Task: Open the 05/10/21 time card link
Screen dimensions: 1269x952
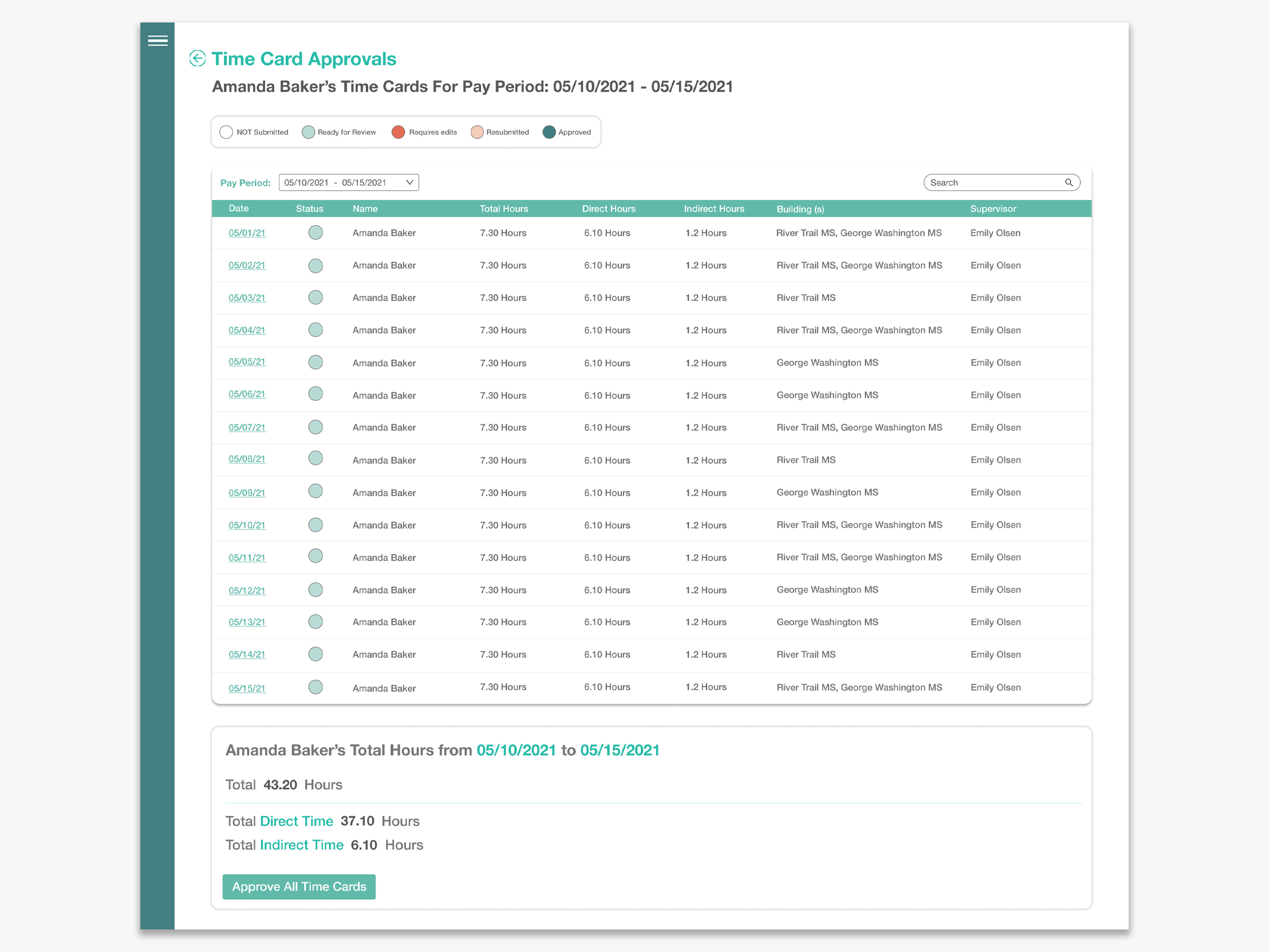Action: tap(248, 525)
